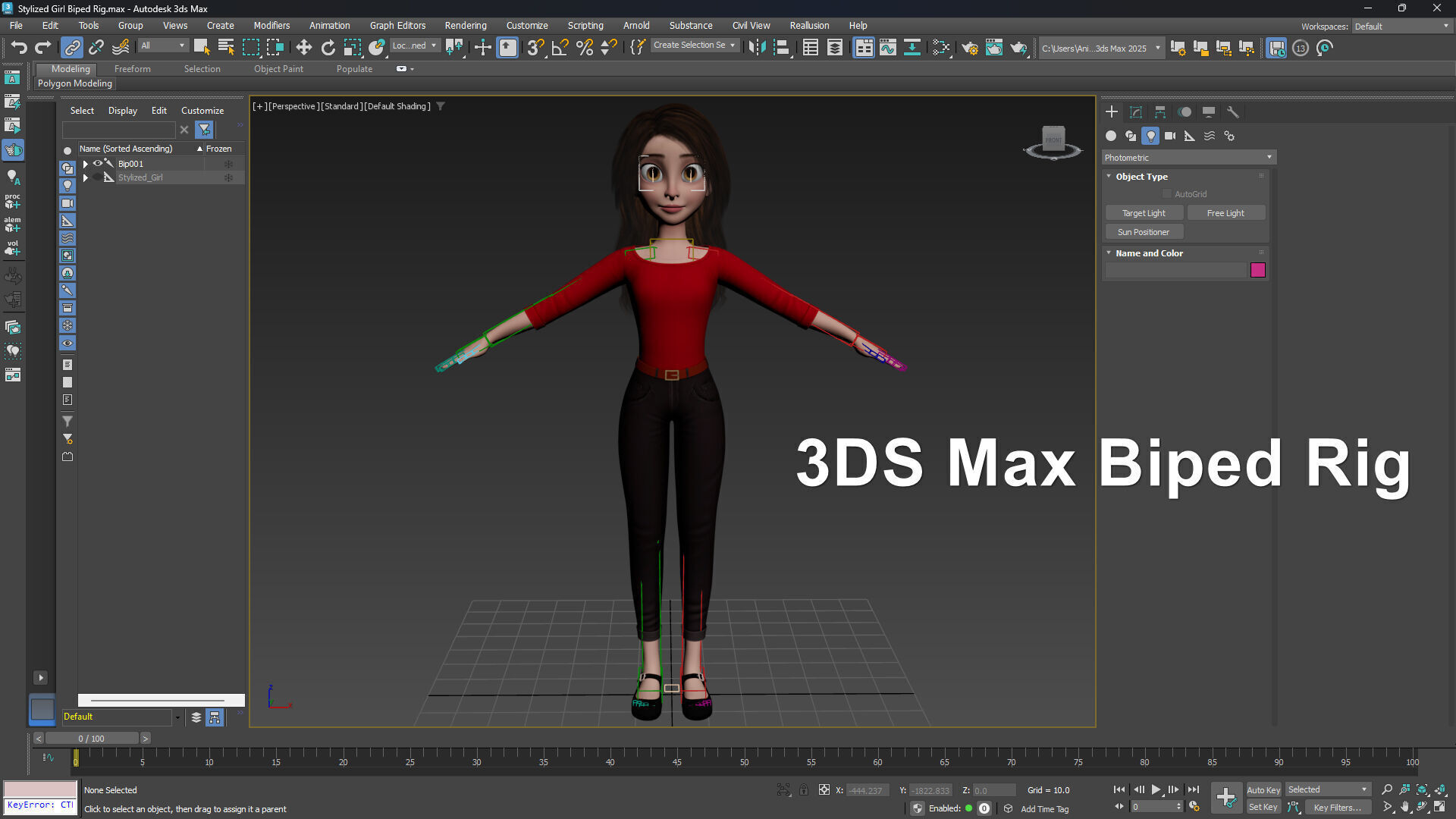Open the Key Filters dialog button
1456x819 pixels.
(1337, 807)
